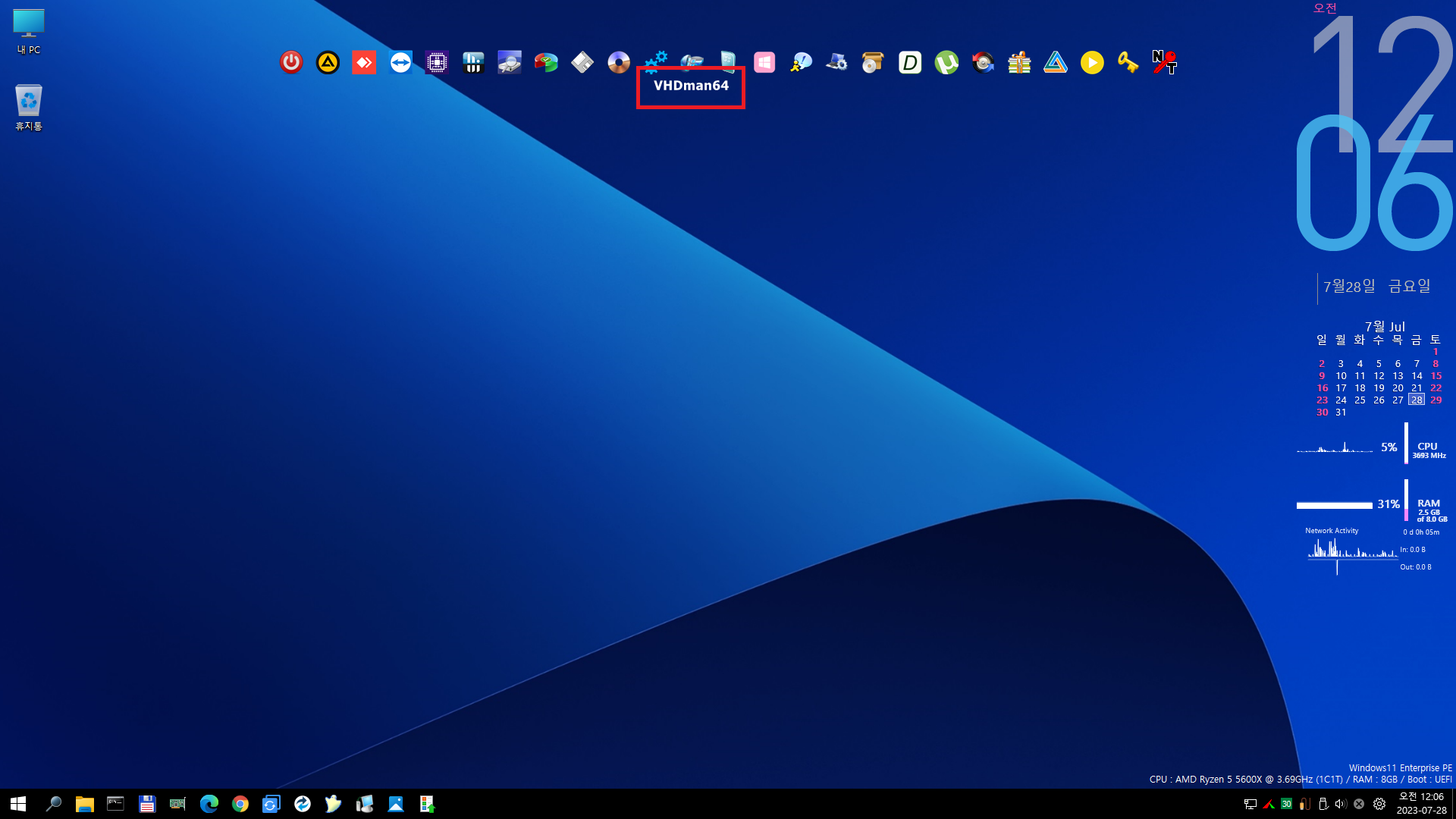Click the taskbar clock showing 12:06
The height and width of the screenshot is (819, 1456).
pyautogui.click(x=1421, y=804)
